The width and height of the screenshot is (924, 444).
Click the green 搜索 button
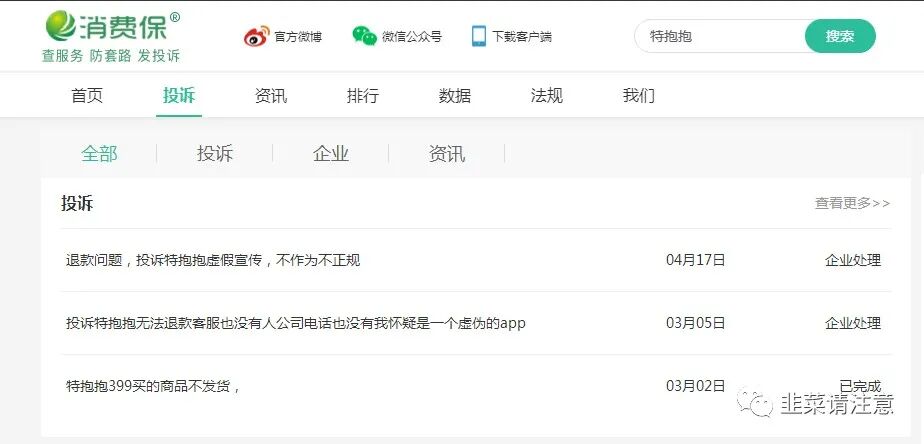click(840, 36)
